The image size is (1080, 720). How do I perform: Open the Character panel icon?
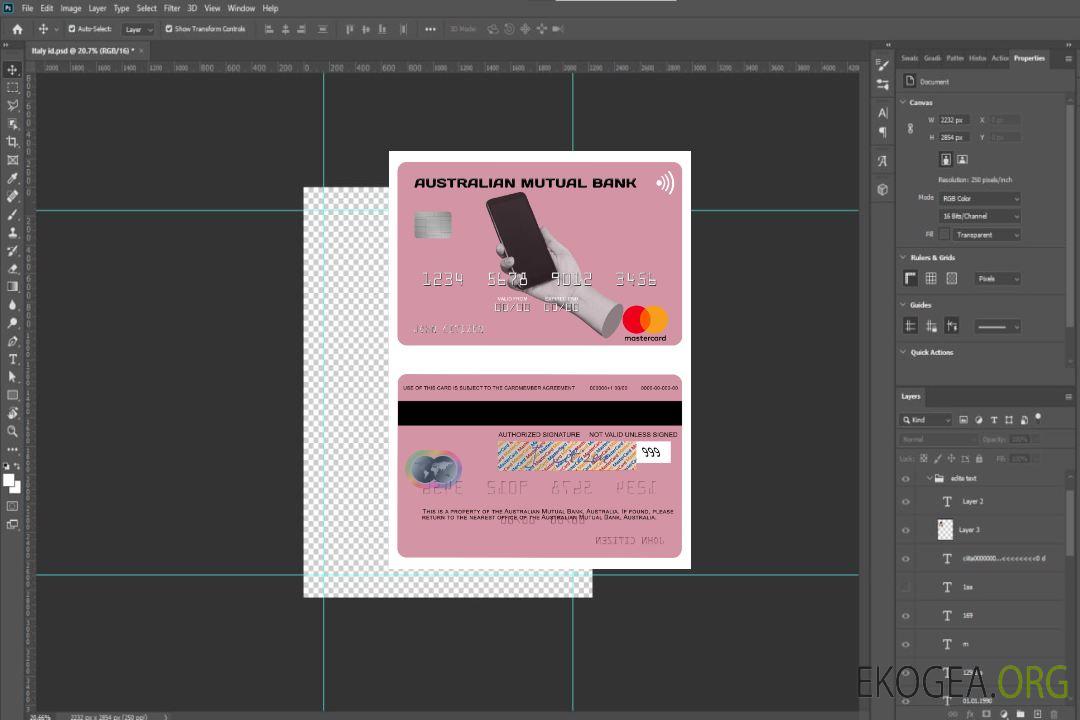point(883,113)
